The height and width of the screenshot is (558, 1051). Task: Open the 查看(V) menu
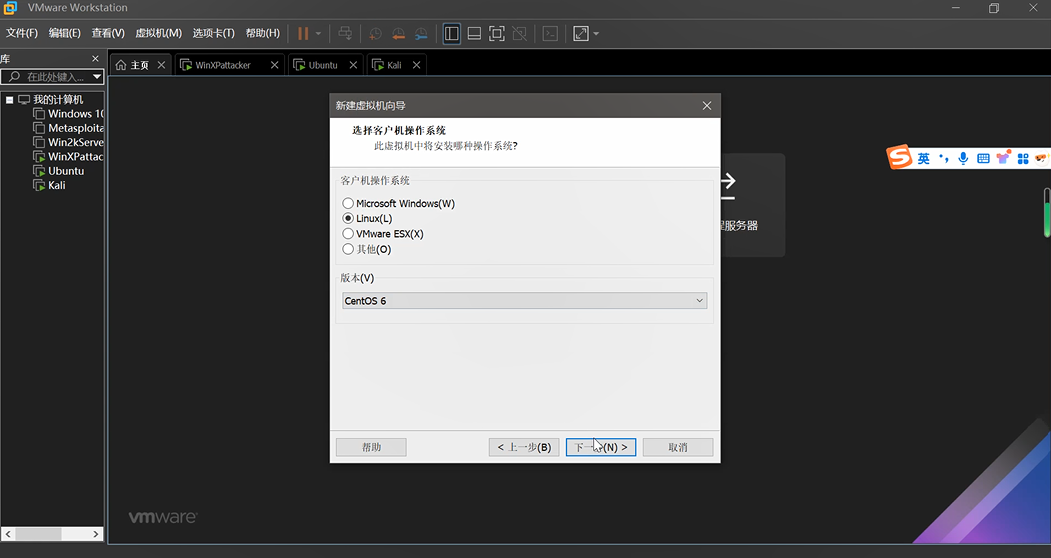click(x=108, y=33)
